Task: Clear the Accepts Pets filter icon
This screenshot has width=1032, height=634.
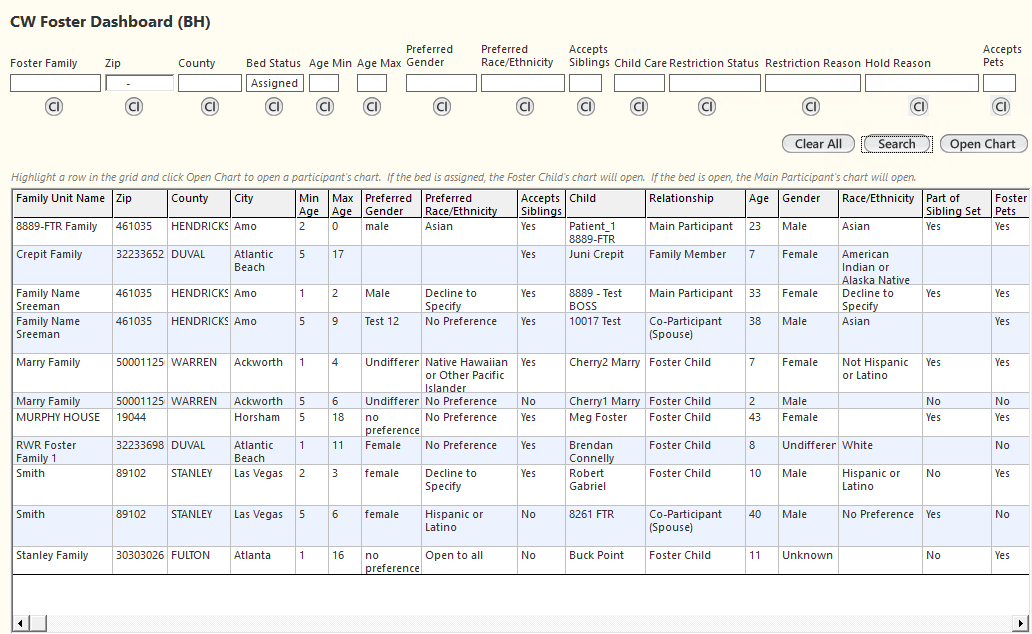Action: (x=1000, y=107)
